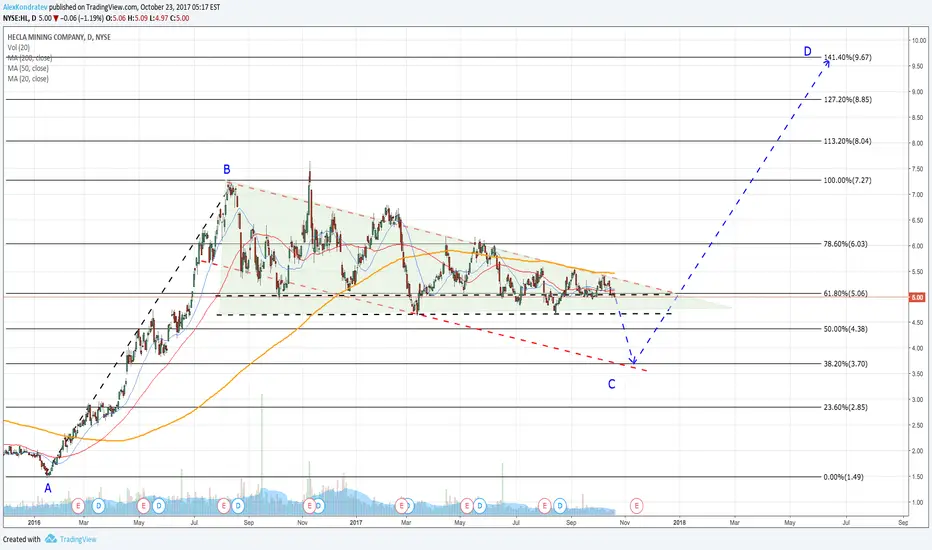Click the 2016 label on time axis
This screenshot has width=932, height=550.
click(34, 523)
